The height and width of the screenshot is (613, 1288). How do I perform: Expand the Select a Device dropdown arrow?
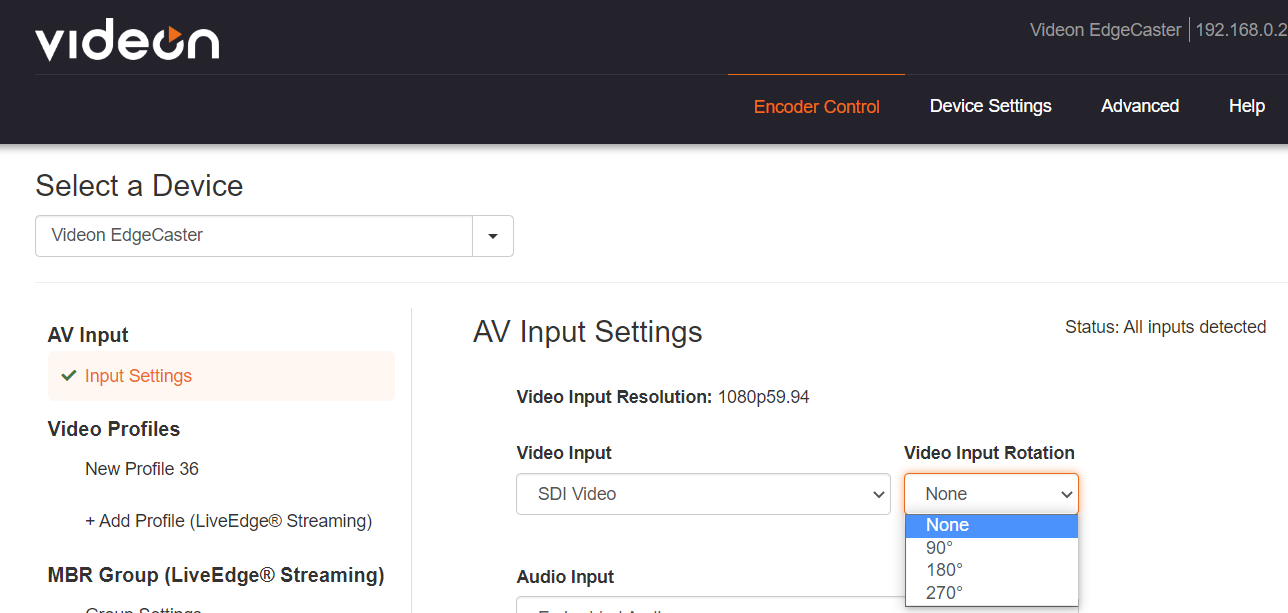coord(493,236)
